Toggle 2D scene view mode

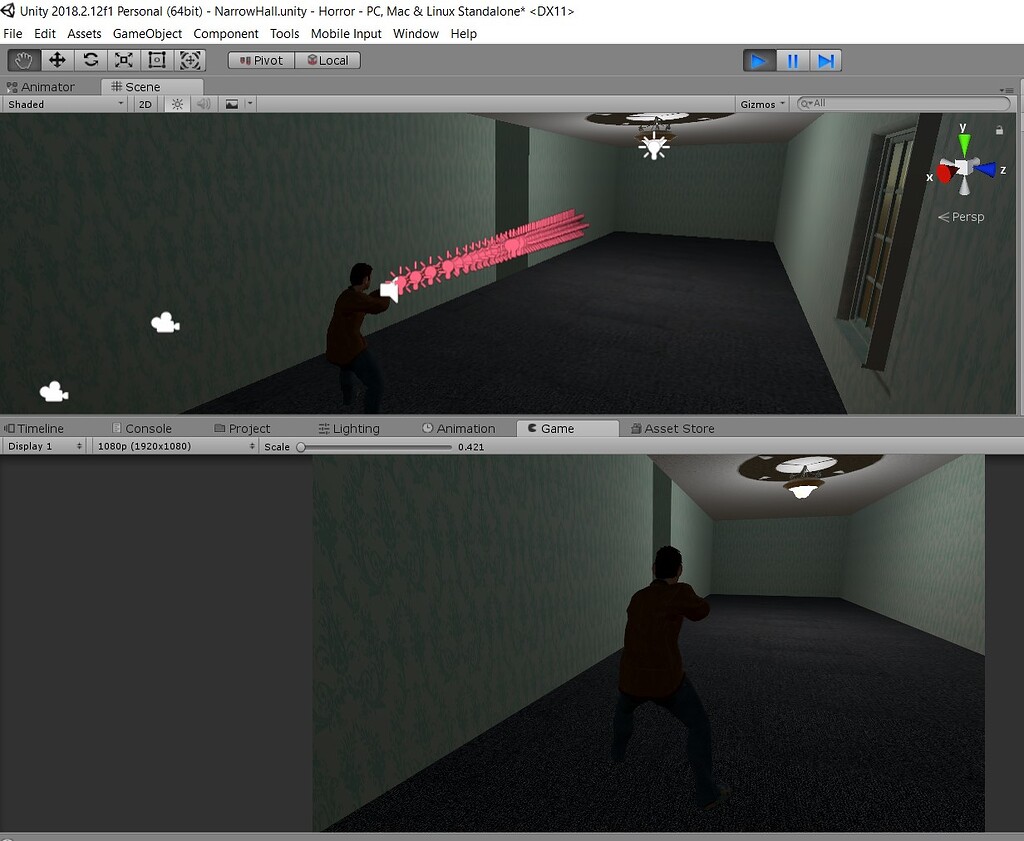144,103
